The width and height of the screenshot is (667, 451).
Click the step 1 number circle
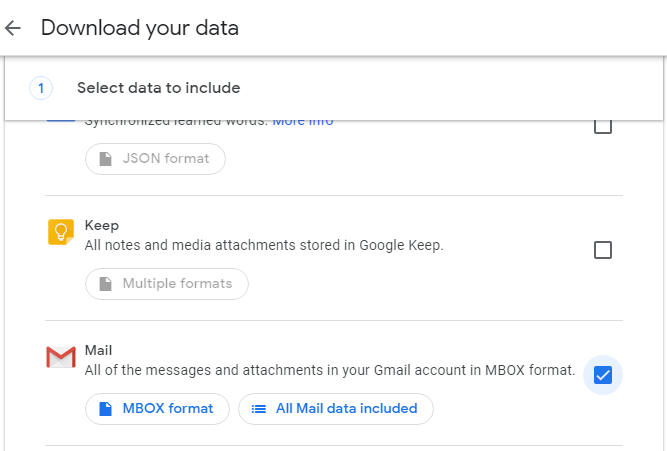(41, 88)
